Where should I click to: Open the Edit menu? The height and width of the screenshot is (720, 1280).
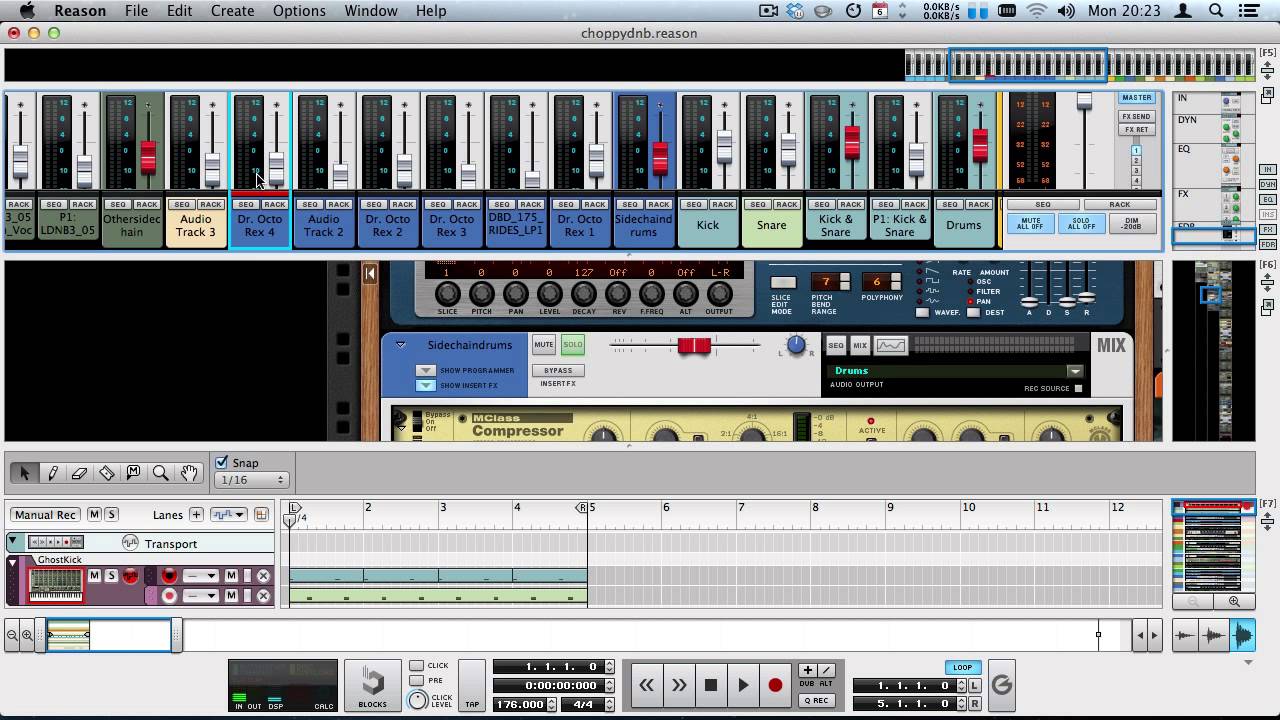pyautogui.click(x=179, y=11)
